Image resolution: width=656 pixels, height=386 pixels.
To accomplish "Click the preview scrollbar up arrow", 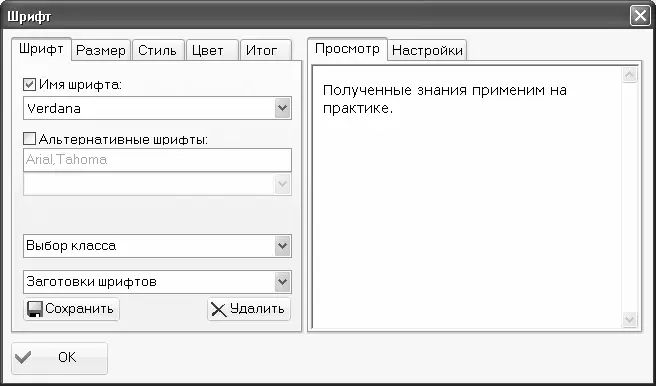I will (630, 75).
